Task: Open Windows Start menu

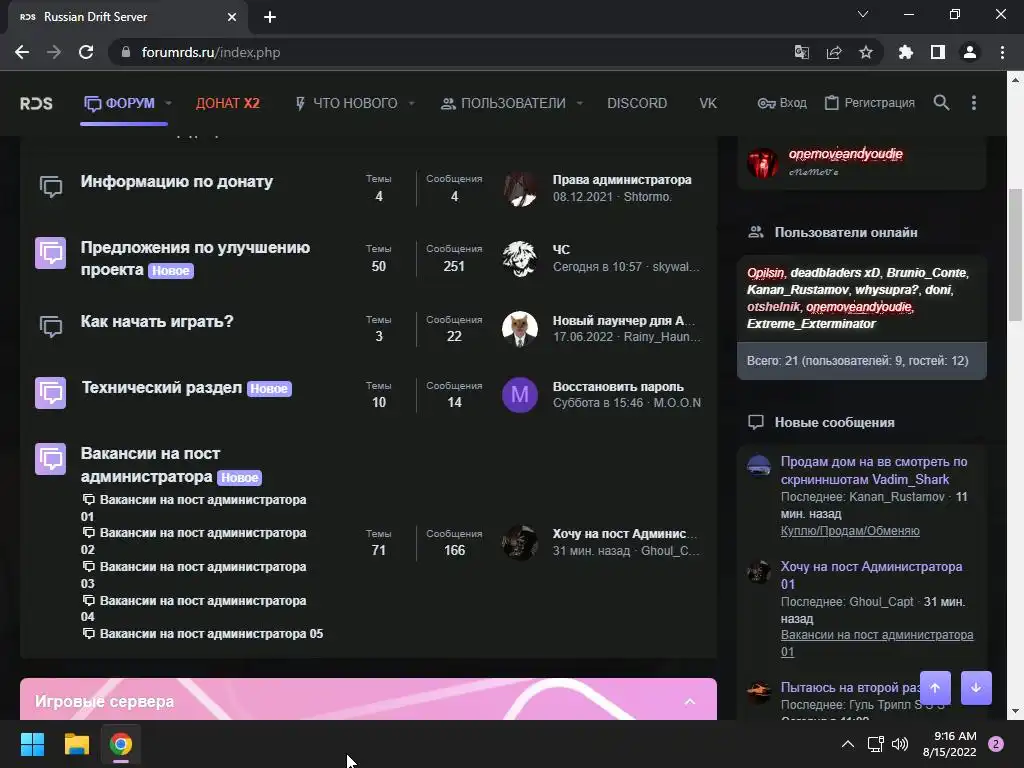Action: tap(32, 744)
